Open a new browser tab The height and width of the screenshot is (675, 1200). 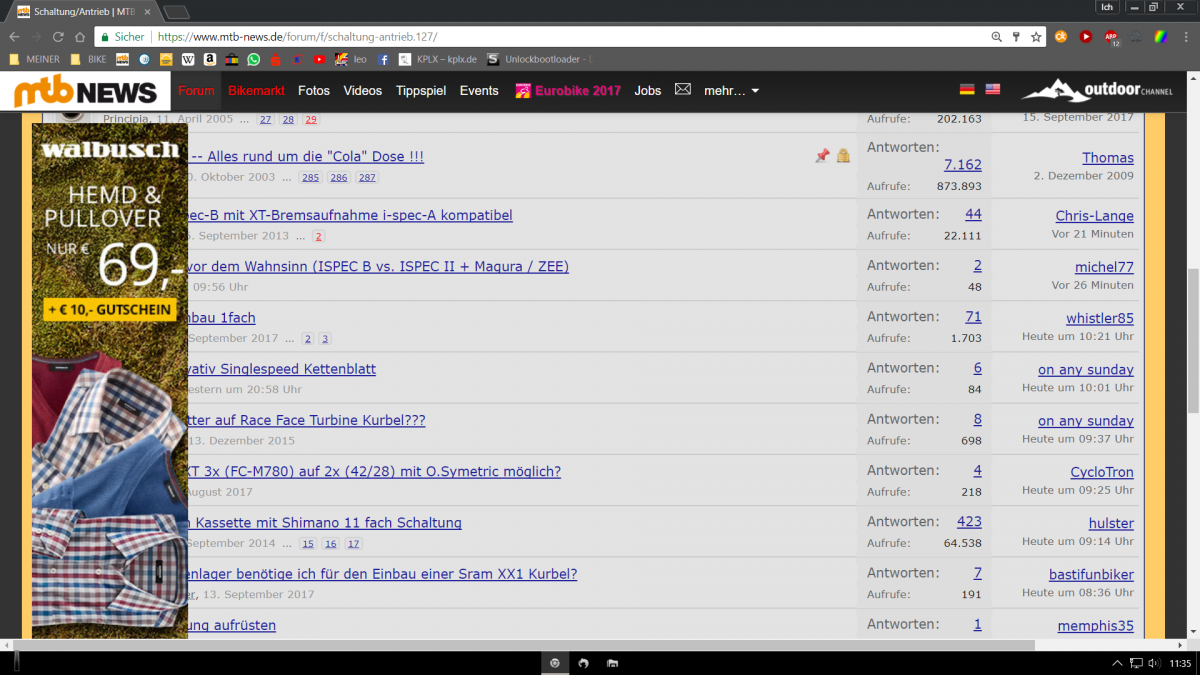(x=176, y=12)
